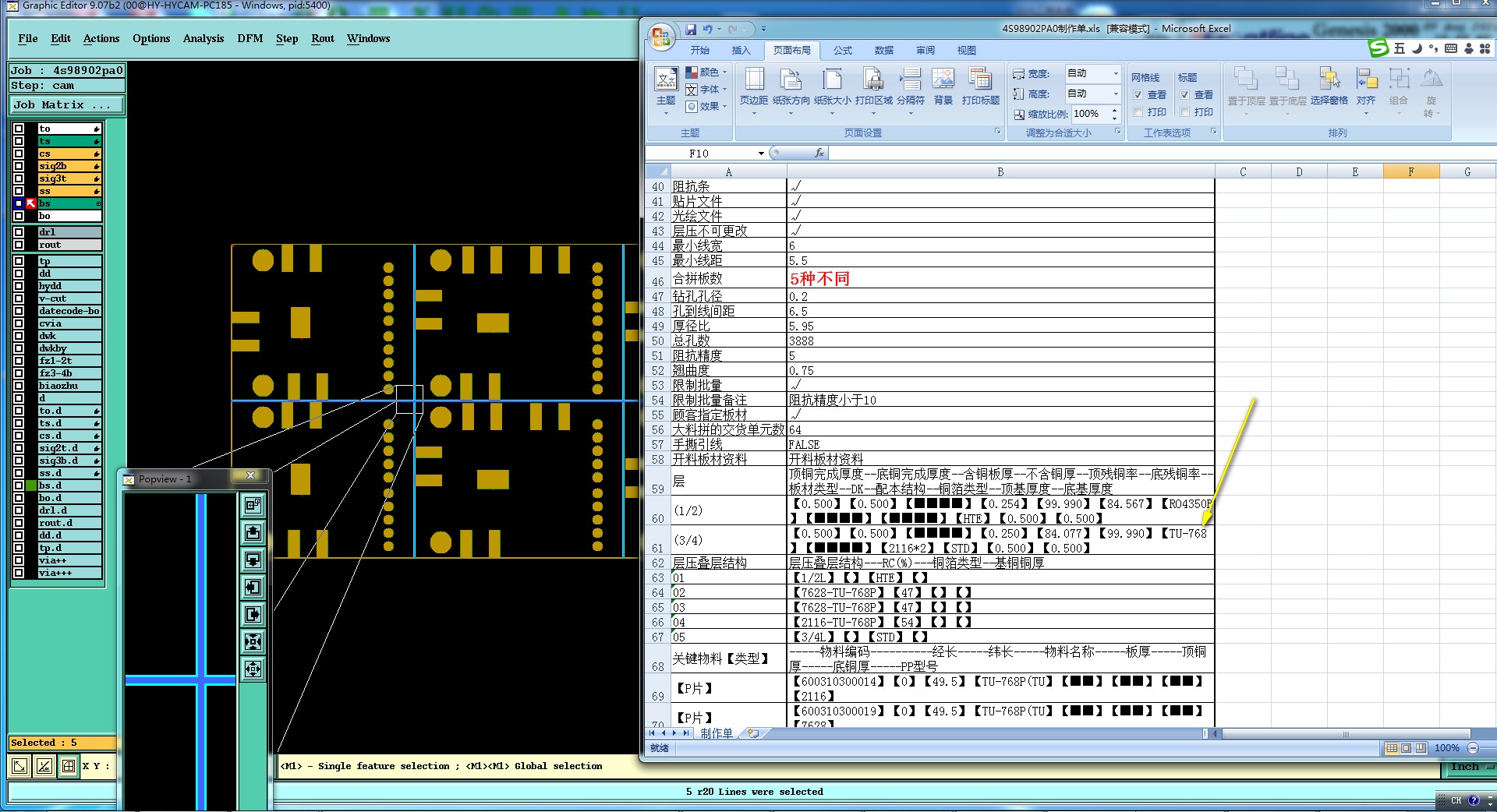Toggle checkbox for layer rout
Screen dimensions: 1497x812
click(19, 245)
